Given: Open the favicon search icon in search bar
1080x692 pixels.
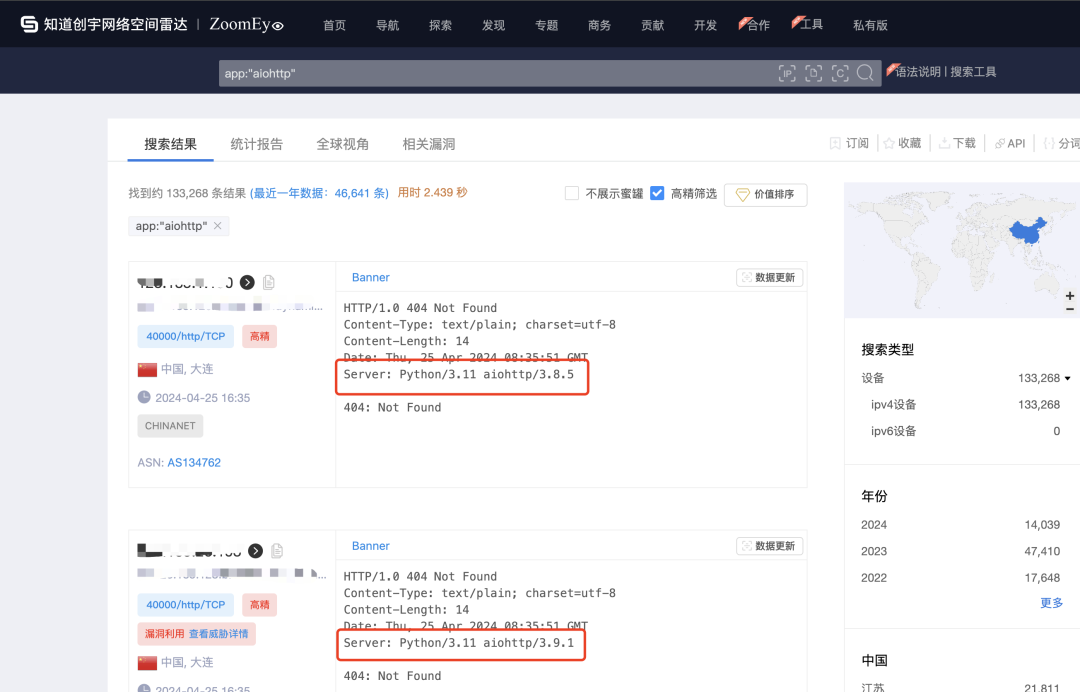Looking at the screenshot, I should coord(813,73).
